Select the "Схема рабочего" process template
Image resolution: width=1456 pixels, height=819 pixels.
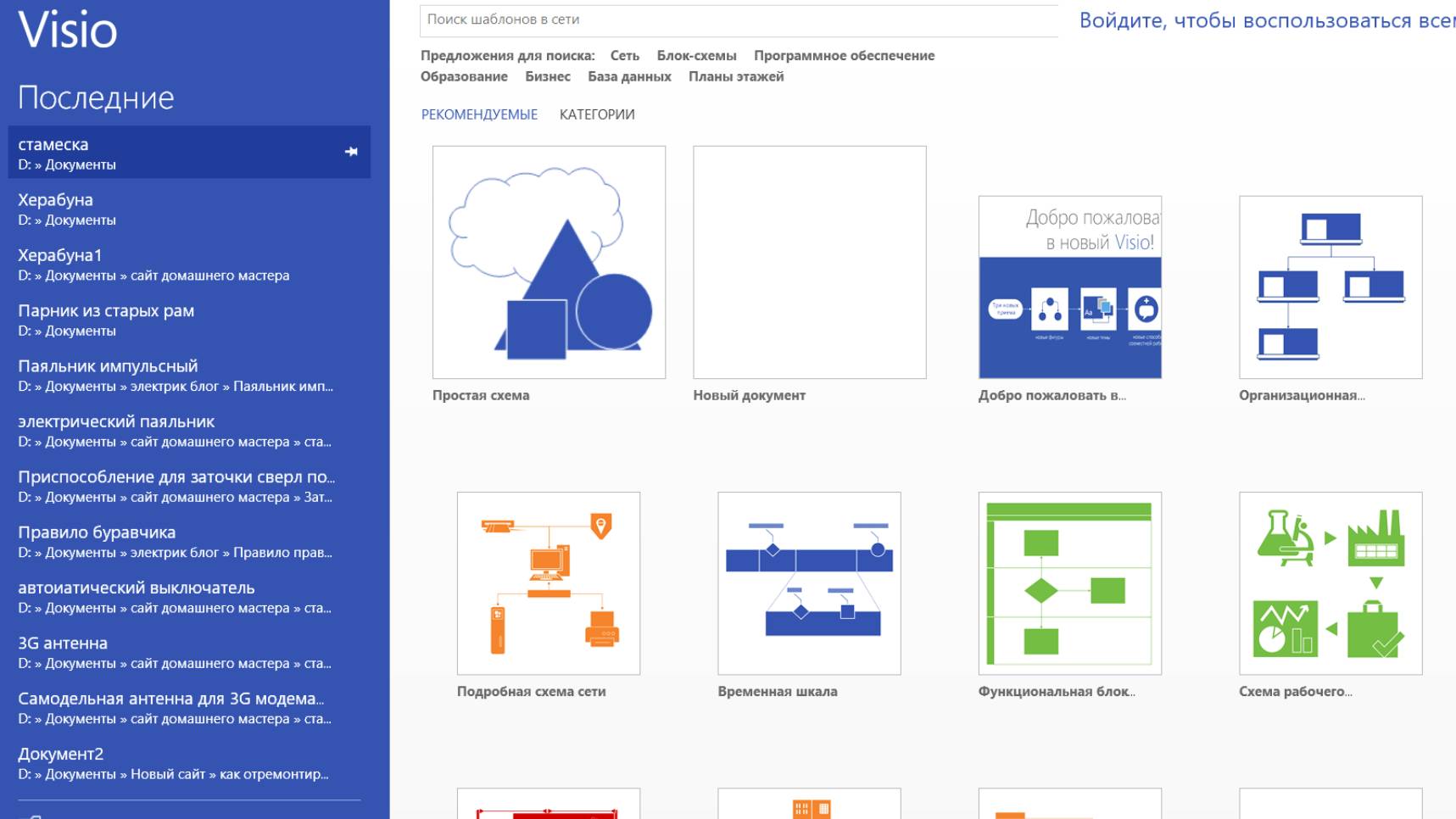pyautogui.click(x=1330, y=583)
